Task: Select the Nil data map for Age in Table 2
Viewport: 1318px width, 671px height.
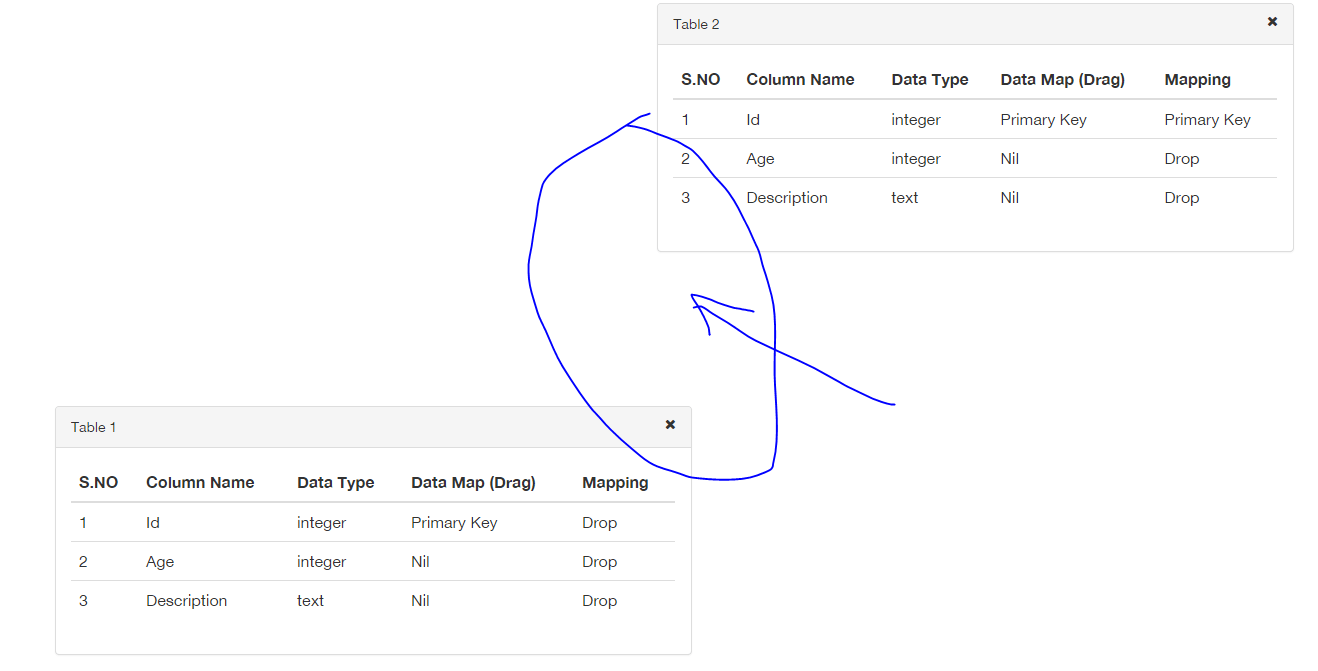Action: point(1009,158)
